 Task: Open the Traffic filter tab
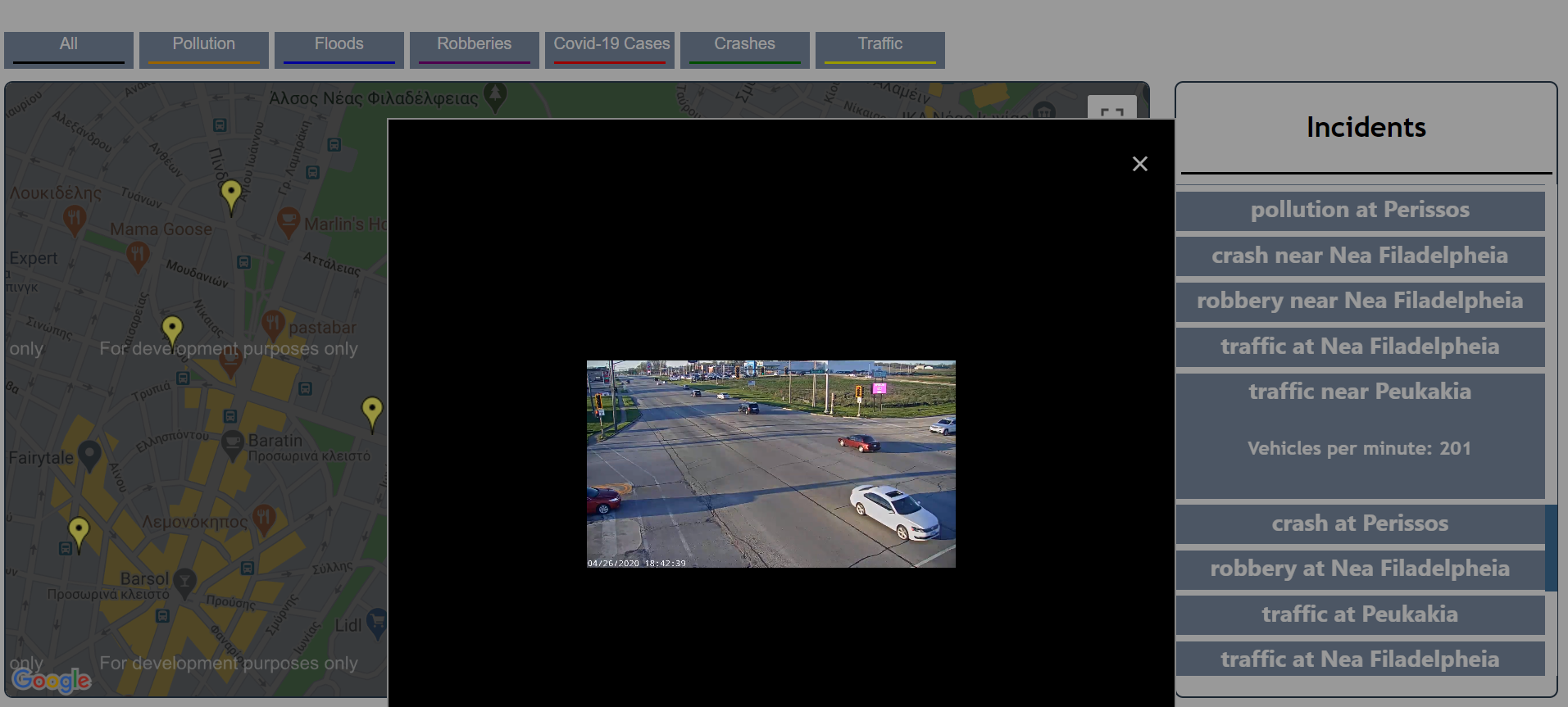point(880,50)
